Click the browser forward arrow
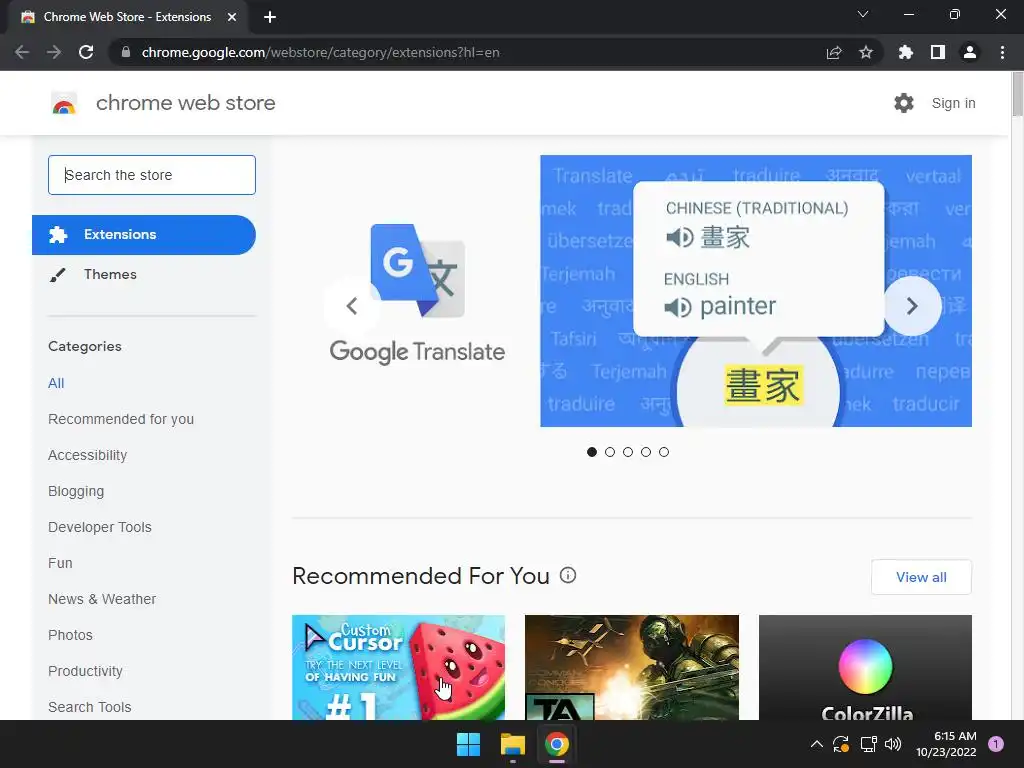The height and width of the screenshot is (768, 1024). pyautogui.click(x=54, y=52)
